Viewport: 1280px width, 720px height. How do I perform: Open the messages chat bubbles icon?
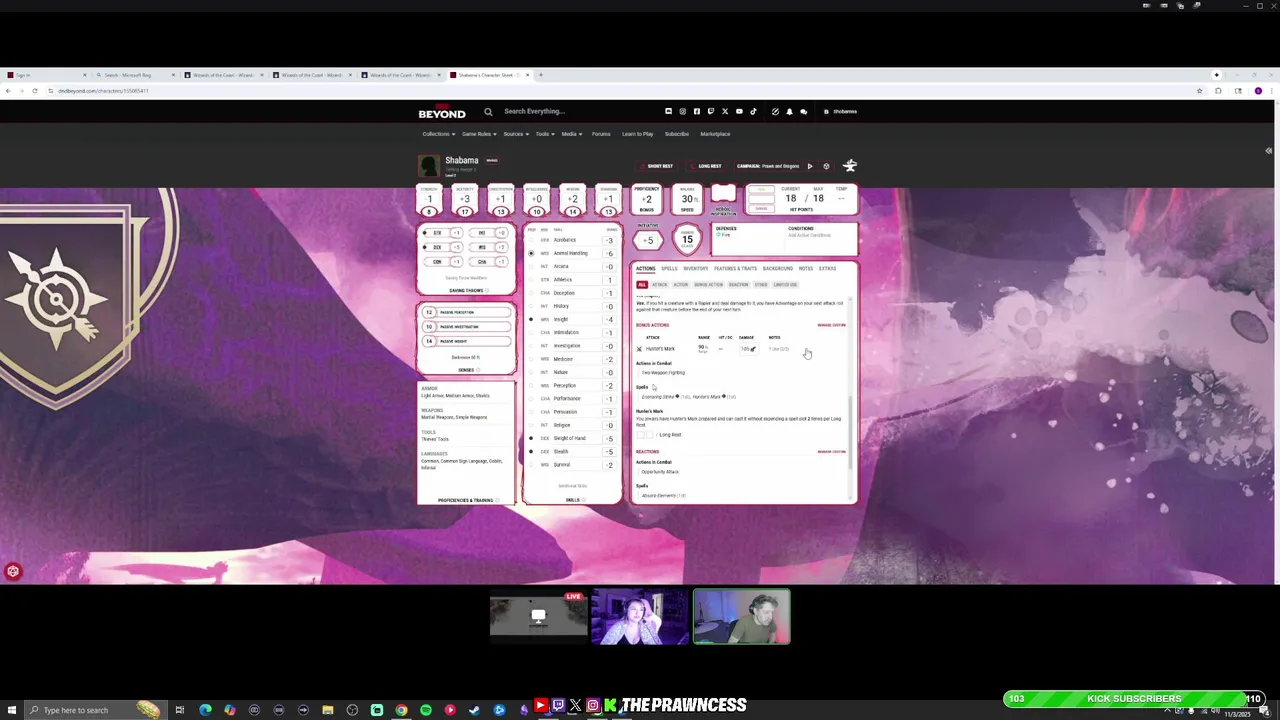(803, 112)
